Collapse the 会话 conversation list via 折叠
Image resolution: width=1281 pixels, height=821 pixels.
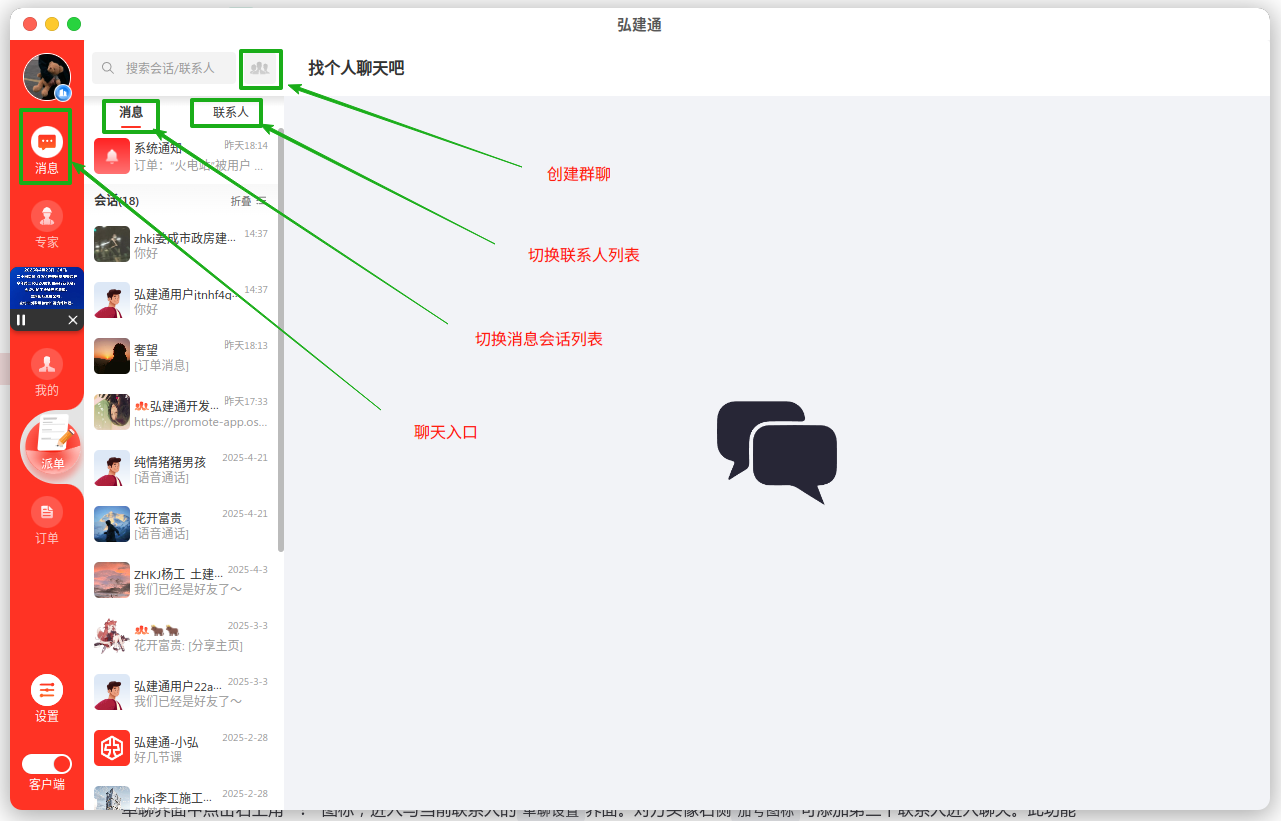pyautogui.click(x=248, y=201)
